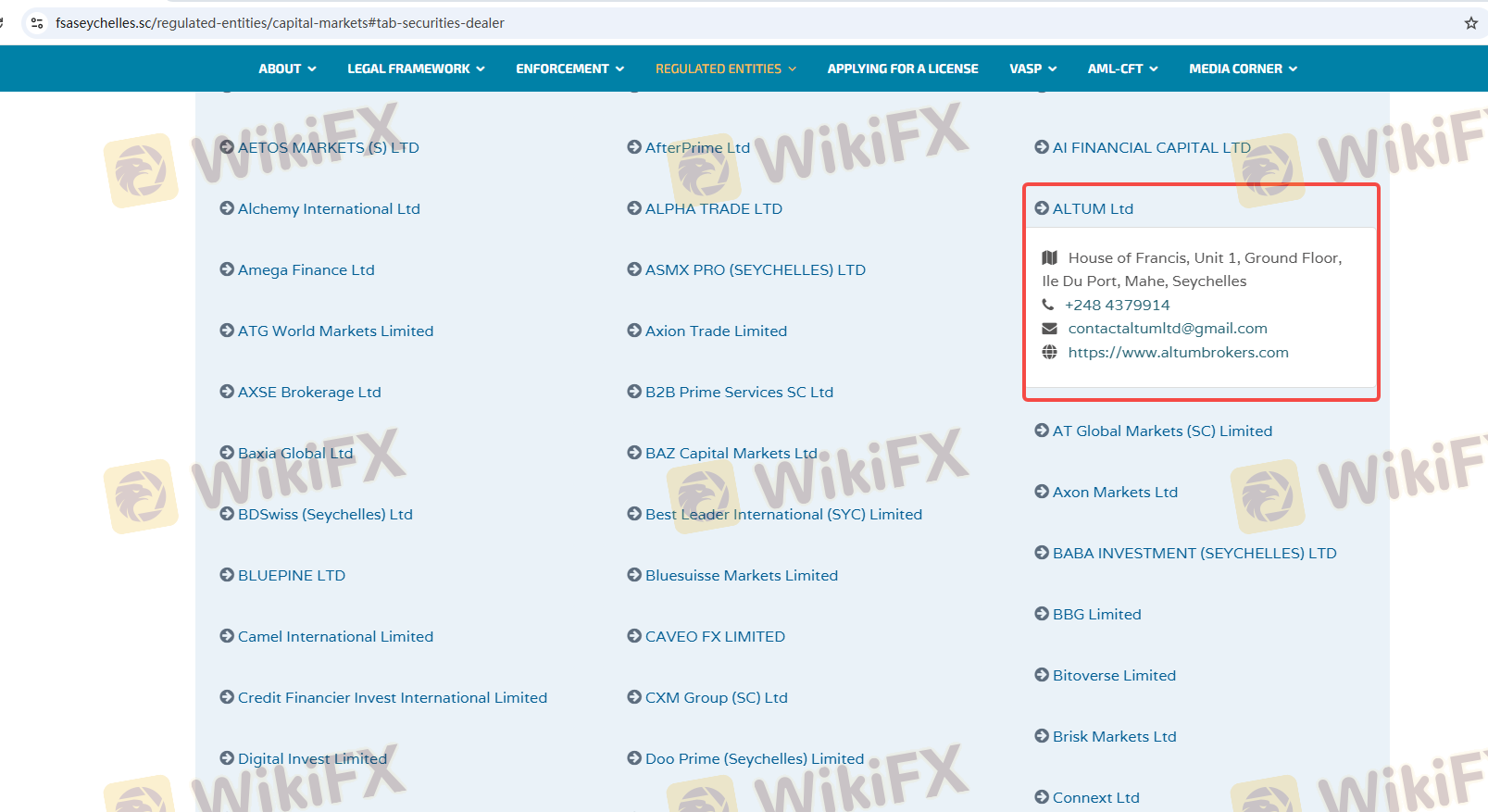The height and width of the screenshot is (812, 1488).
Task: Click the site info icon beside URL
Action: point(37,23)
